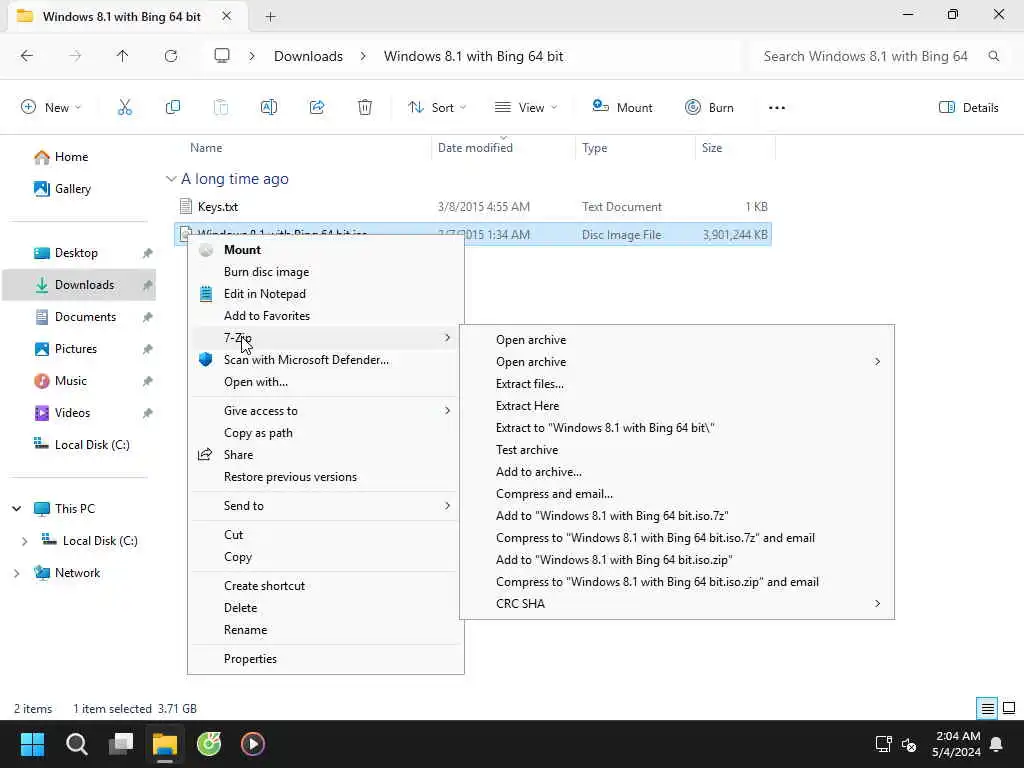Click the Rename icon in toolbar
1024x768 pixels.
coord(269,108)
